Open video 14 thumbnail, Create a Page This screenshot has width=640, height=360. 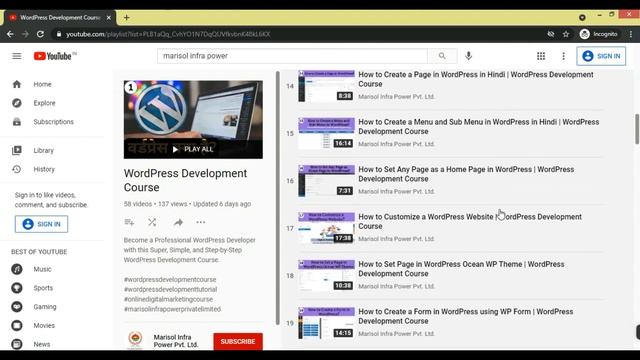tap(326, 86)
